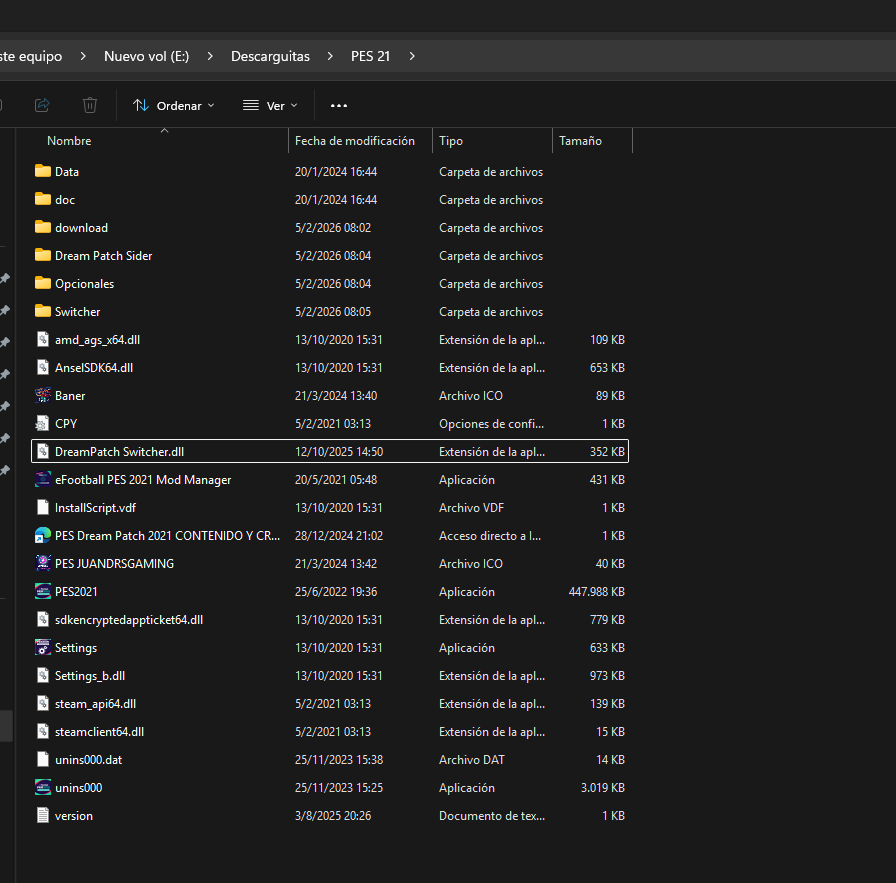Go to 'Descarguitas' in the breadcrumb
Image resolution: width=896 pixels, height=883 pixels.
270,56
